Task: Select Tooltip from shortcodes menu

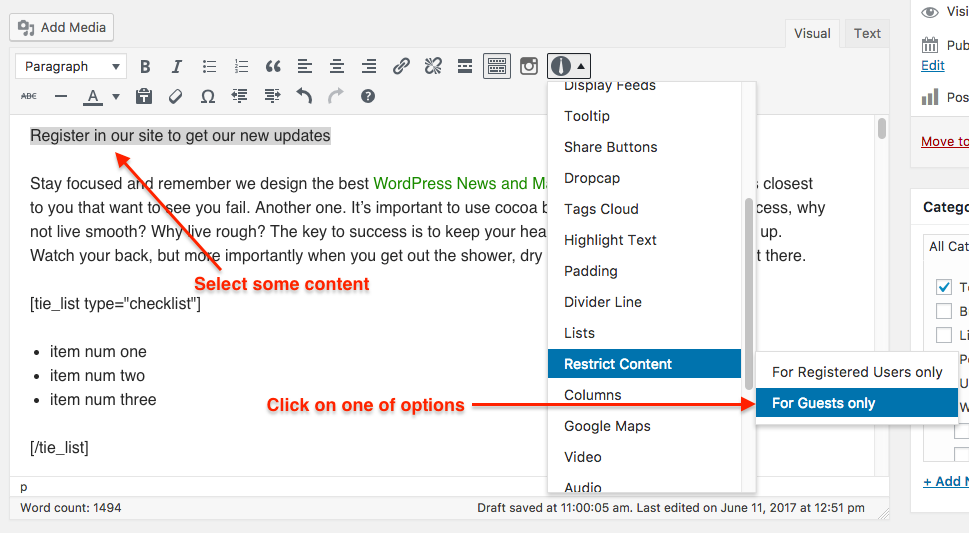Action: tap(645, 116)
